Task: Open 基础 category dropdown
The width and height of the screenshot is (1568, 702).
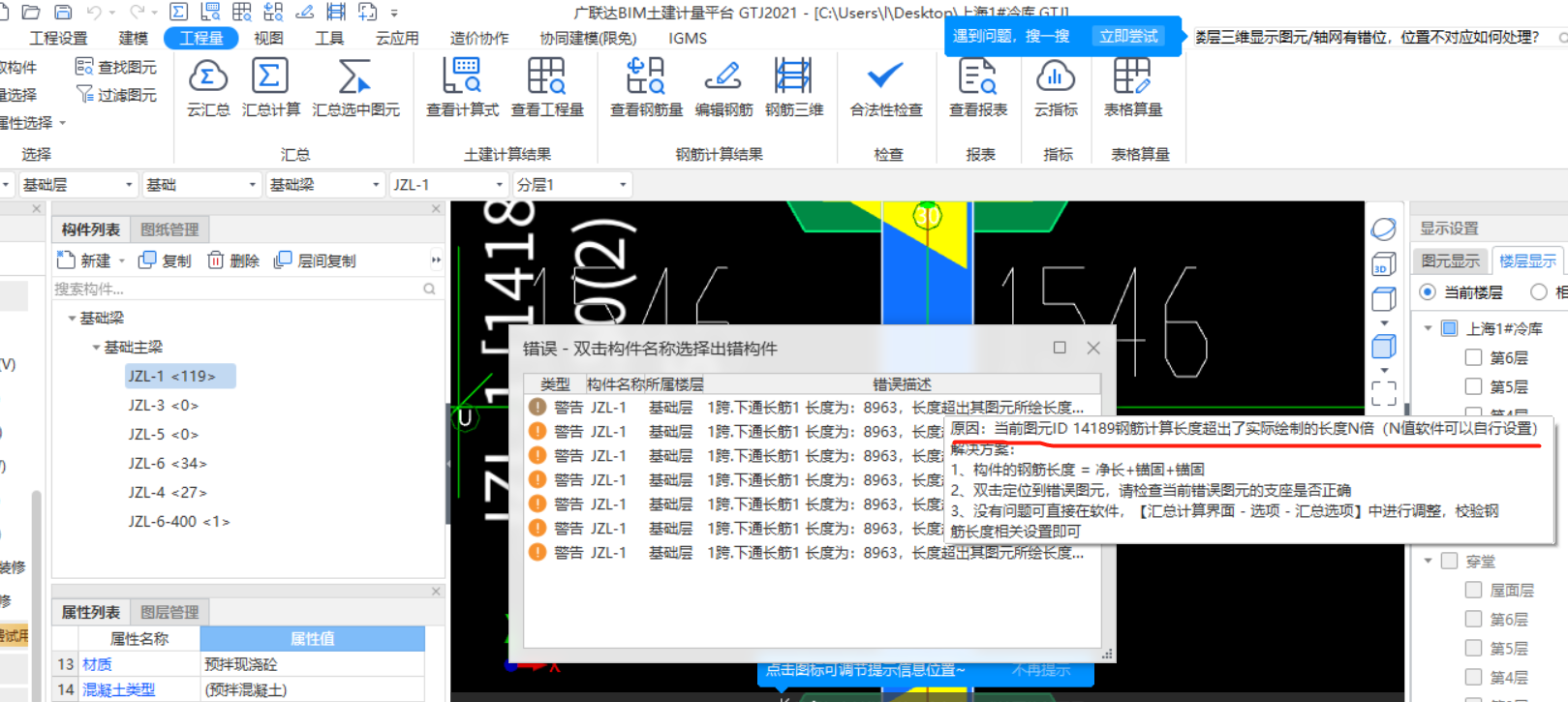Action: (x=201, y=184)
